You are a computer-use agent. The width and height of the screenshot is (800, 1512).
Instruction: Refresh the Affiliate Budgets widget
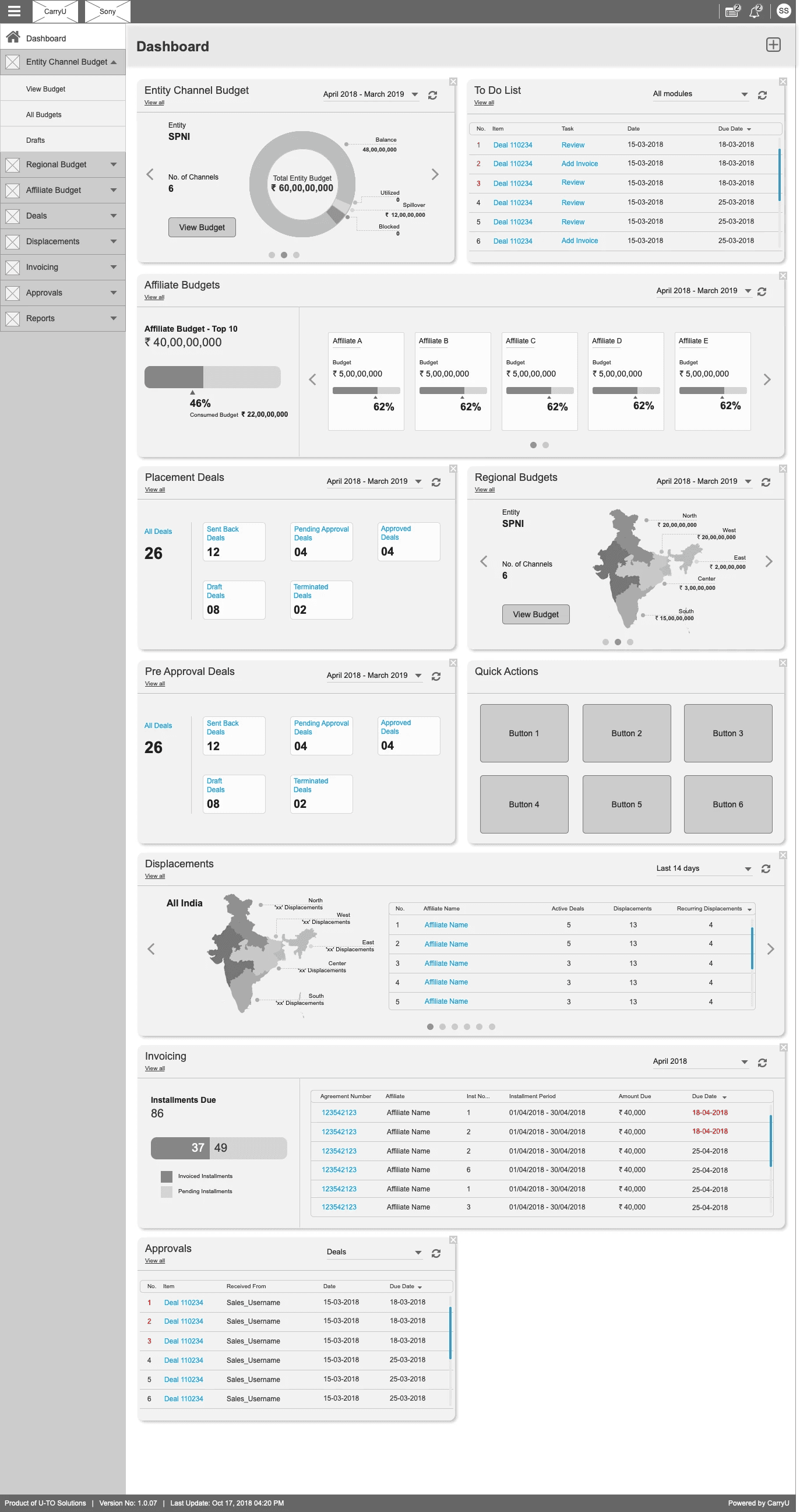tap(762, 291)
